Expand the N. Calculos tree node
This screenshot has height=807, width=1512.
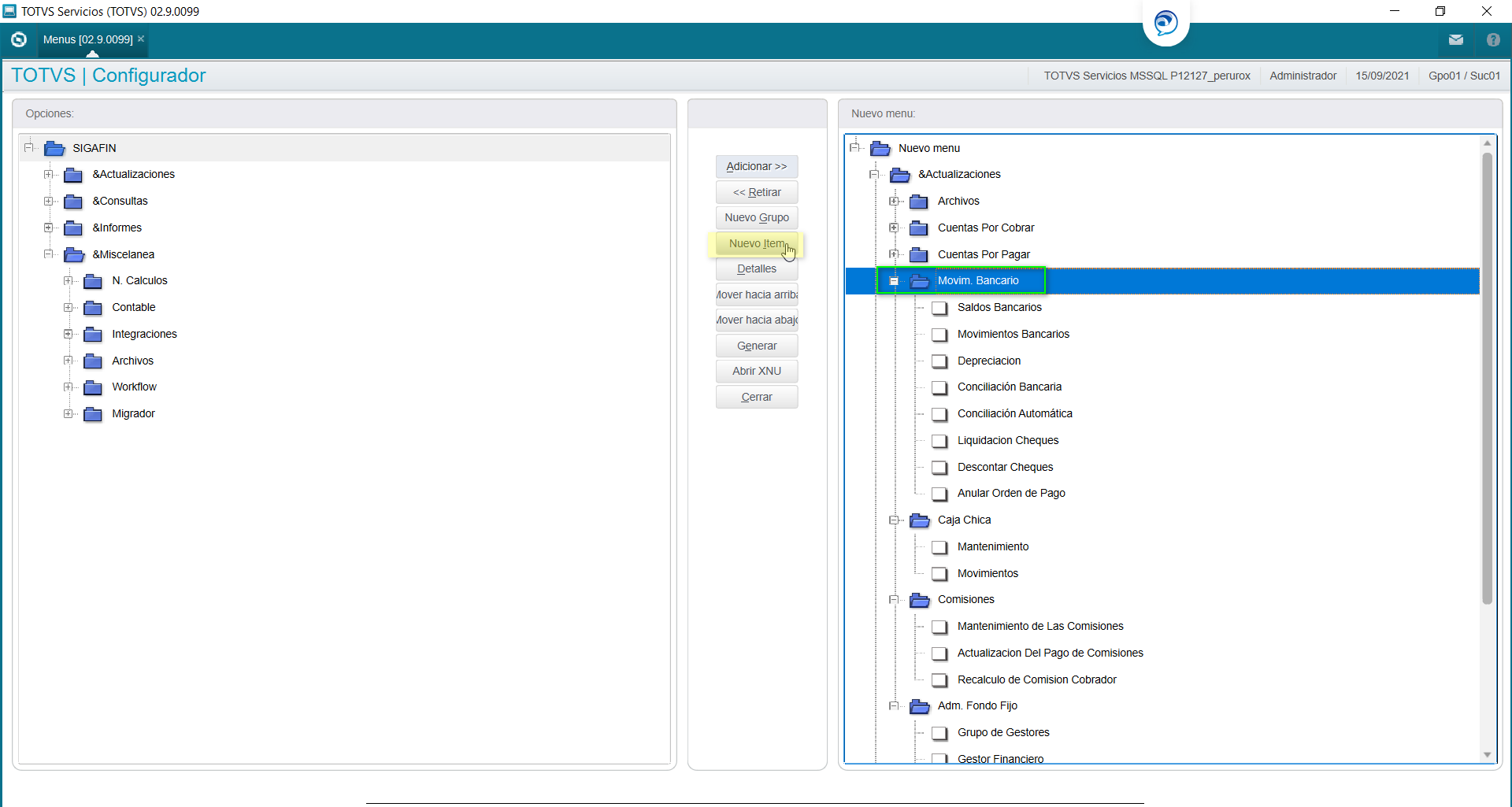68,280
